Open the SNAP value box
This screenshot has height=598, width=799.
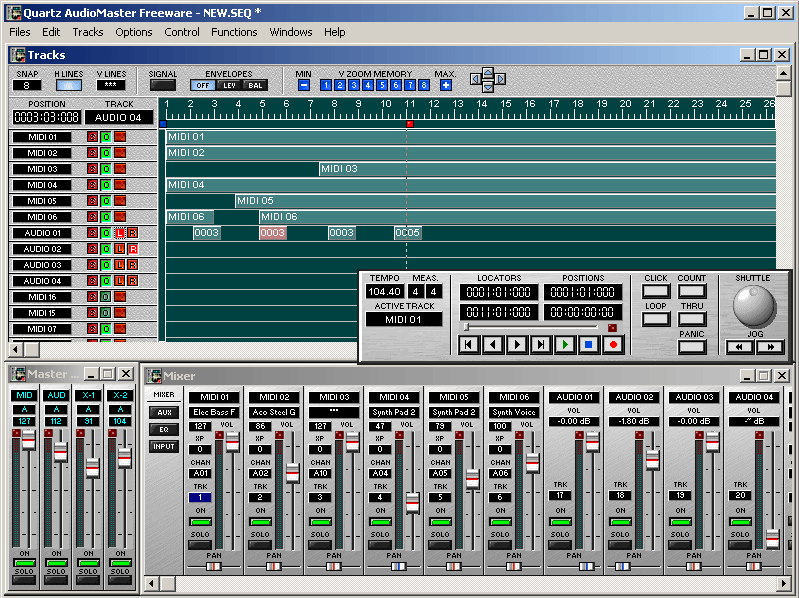[26, 85]
